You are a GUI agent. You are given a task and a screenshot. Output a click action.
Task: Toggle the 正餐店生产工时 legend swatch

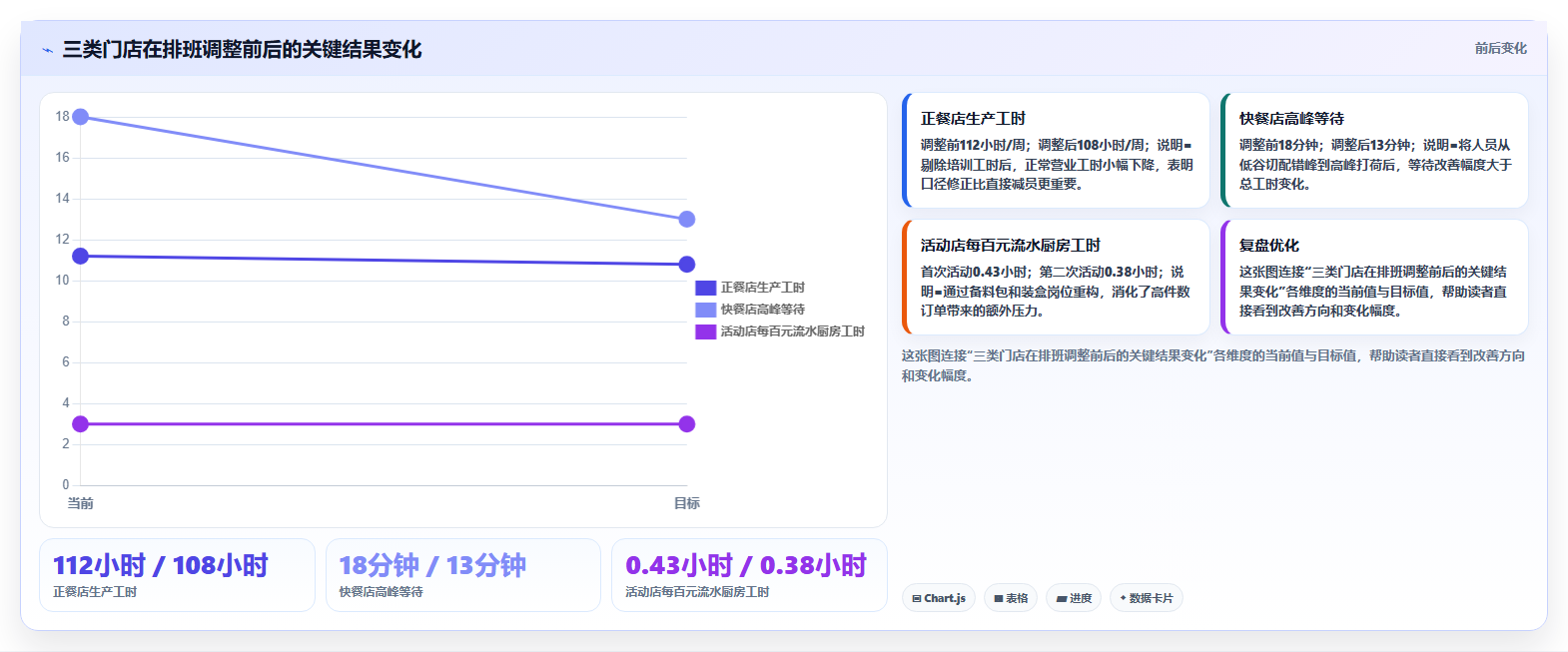(705, 288)
